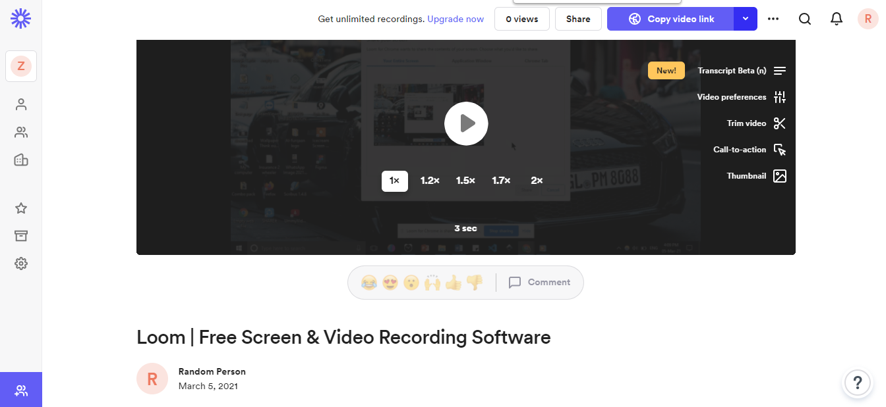Select 1.2× playback speed
Screen dimensions: 886x407
(430, 181)
